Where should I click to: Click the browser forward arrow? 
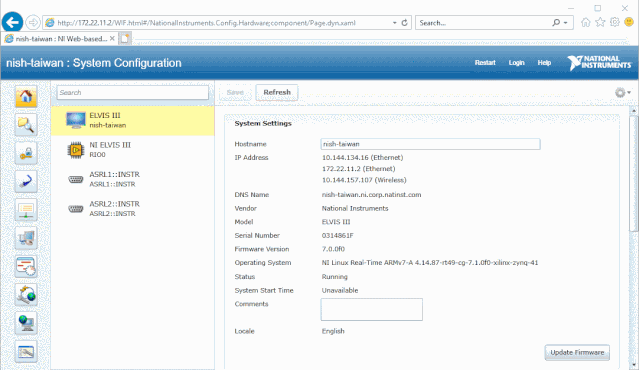[33, 22]
